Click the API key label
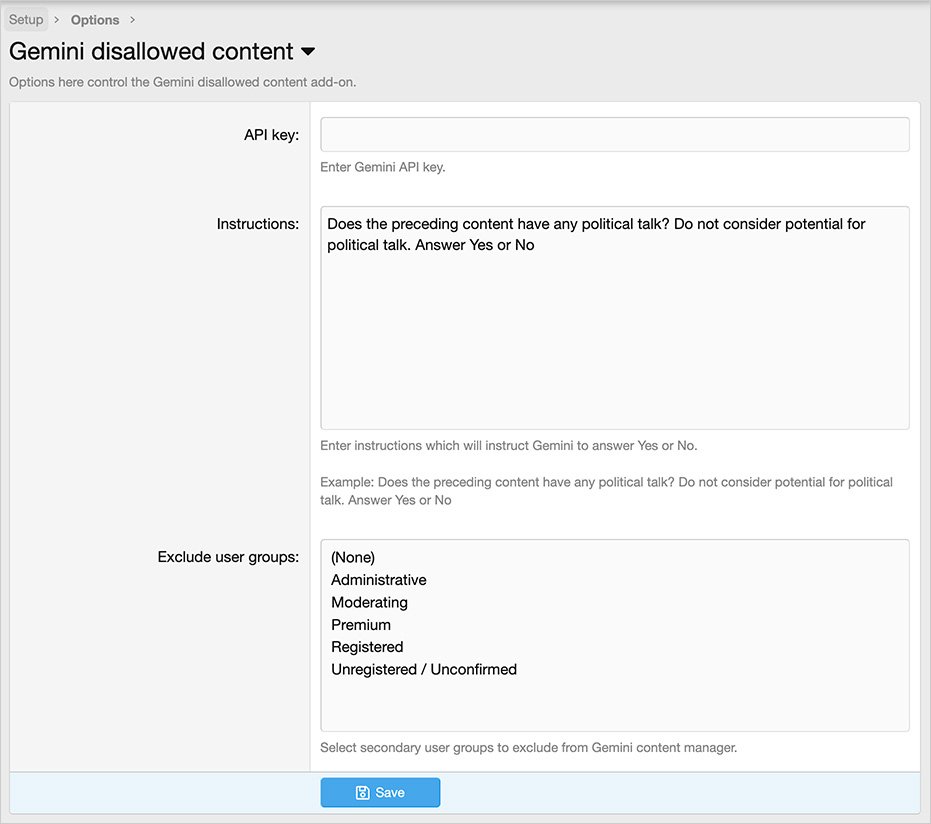 (x=270, y=135)
